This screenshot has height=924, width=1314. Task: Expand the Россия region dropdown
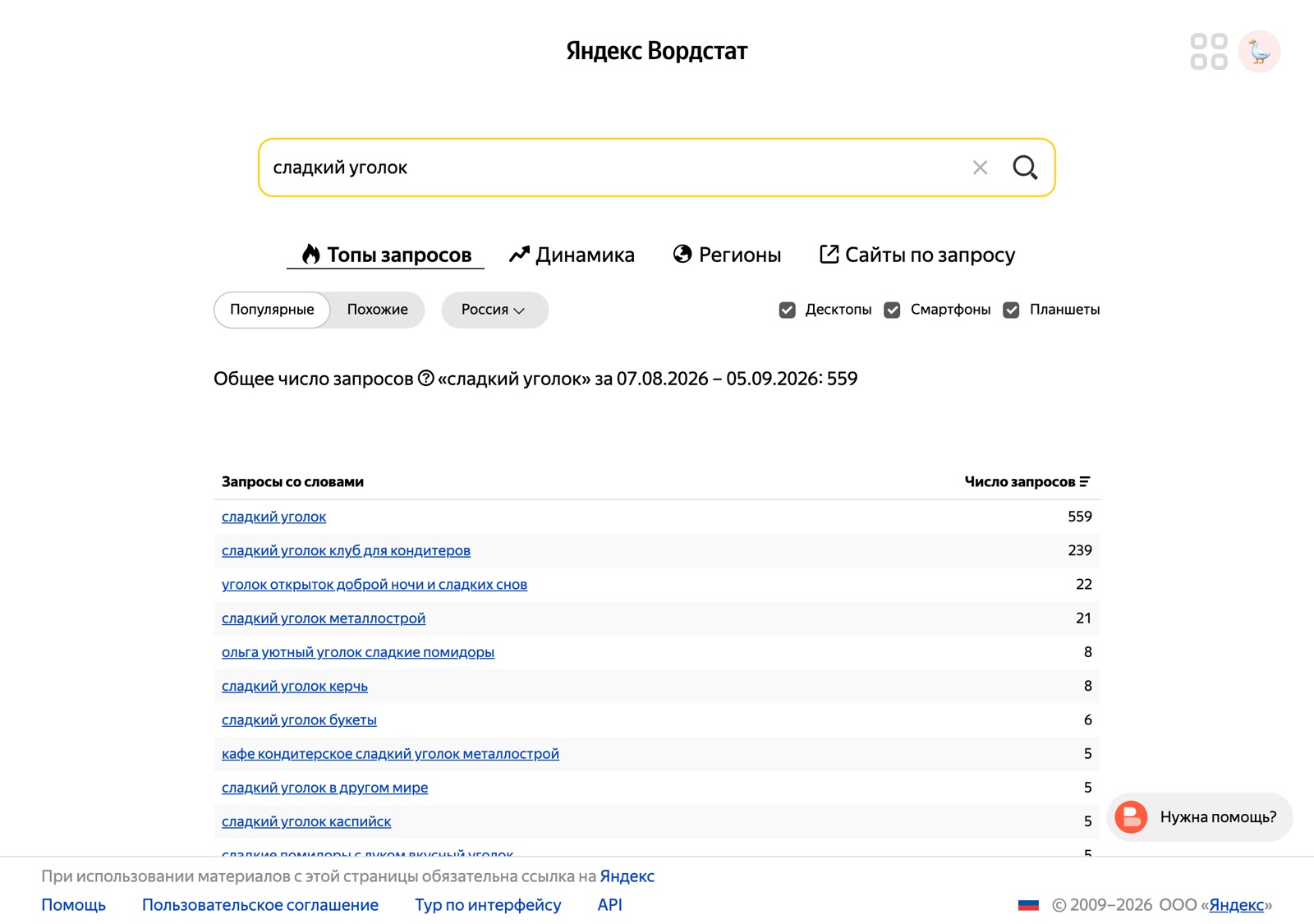494,310
